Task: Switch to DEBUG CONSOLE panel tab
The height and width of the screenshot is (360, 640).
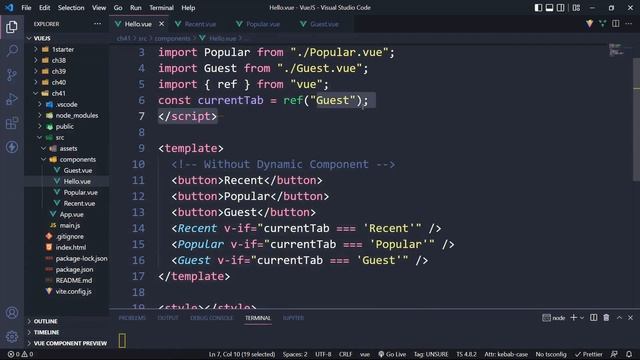Action: tap(211, 318)
